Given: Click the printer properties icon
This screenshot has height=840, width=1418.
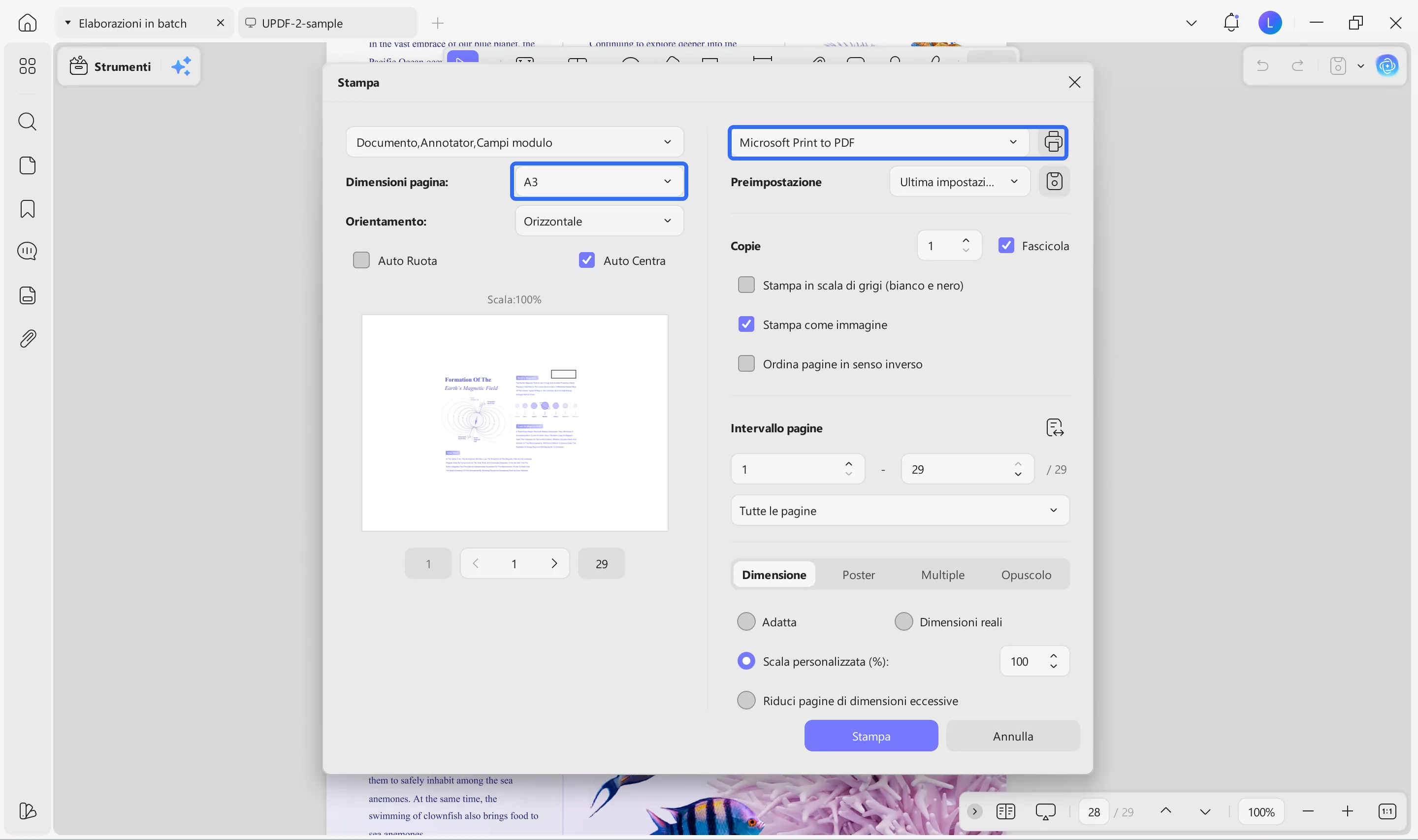Looking at the screenshot, I should pyautogui.click(x=1053, y=142).
